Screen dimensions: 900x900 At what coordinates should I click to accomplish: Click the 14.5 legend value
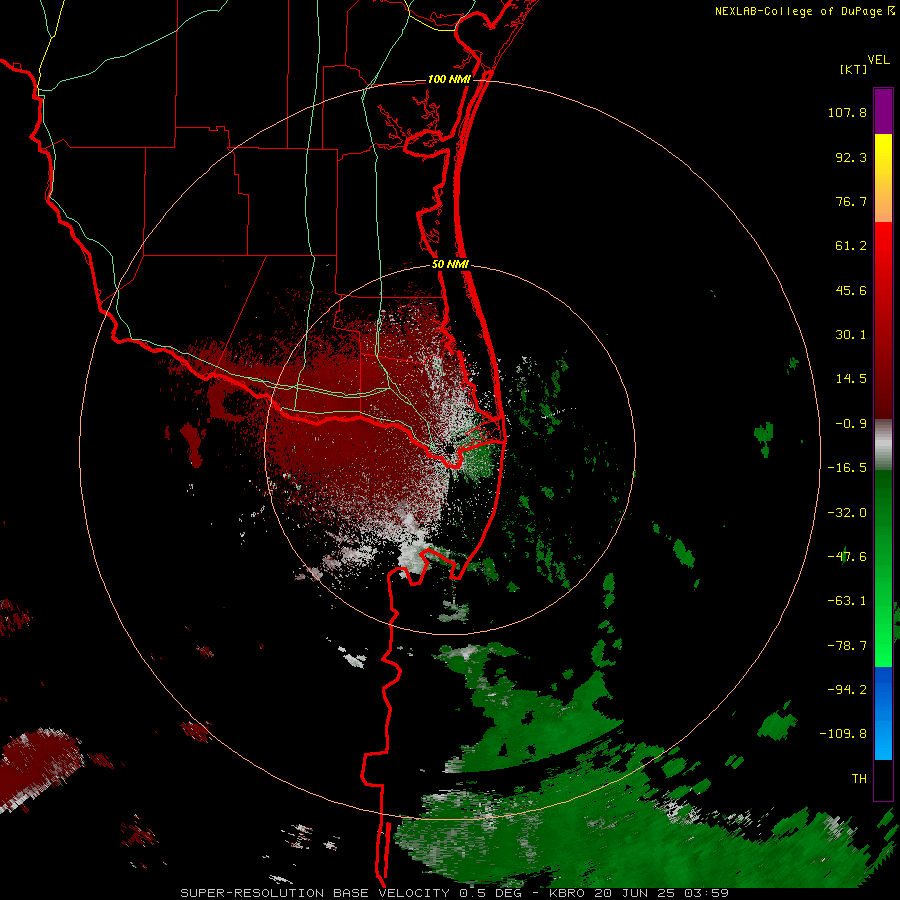point(851,379)
